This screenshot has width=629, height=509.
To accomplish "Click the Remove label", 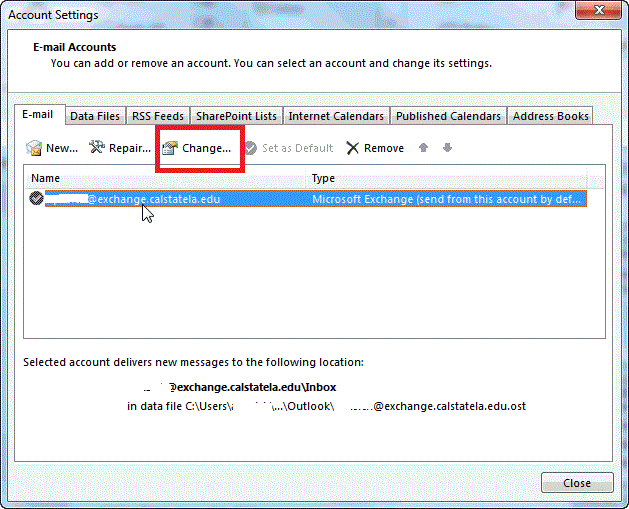I will point(384,148).
